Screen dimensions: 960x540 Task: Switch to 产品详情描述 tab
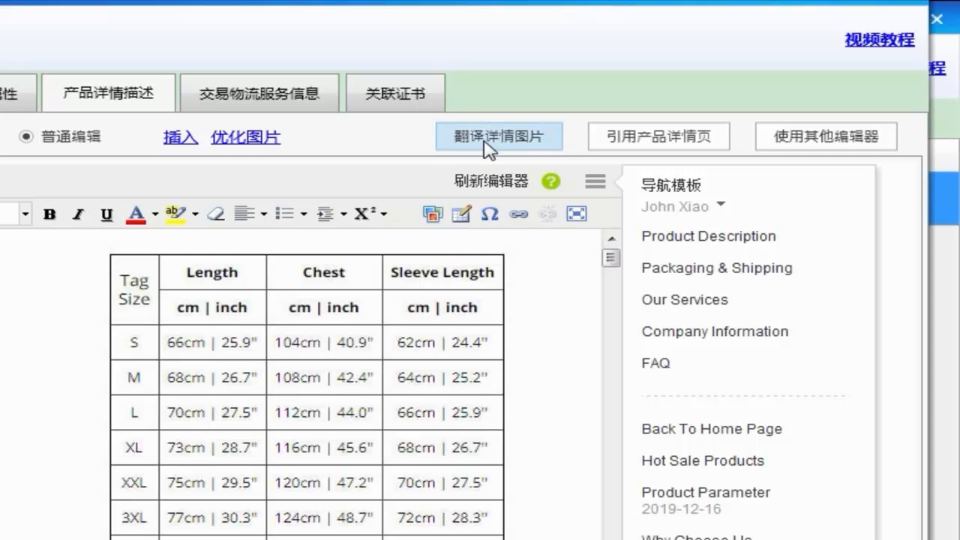coord(108,93)
